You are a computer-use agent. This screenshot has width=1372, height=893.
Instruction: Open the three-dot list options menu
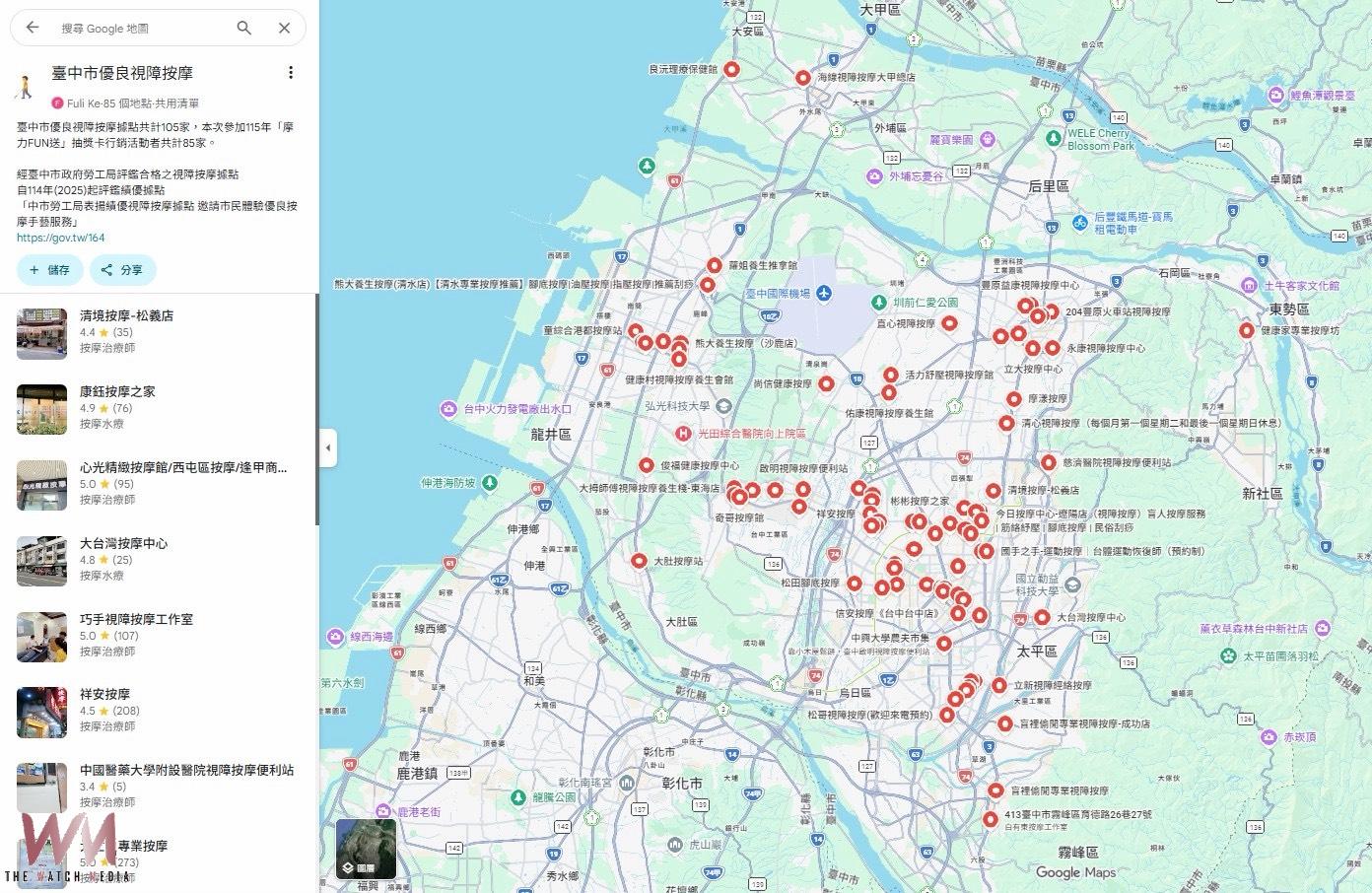tap(290, 73)
